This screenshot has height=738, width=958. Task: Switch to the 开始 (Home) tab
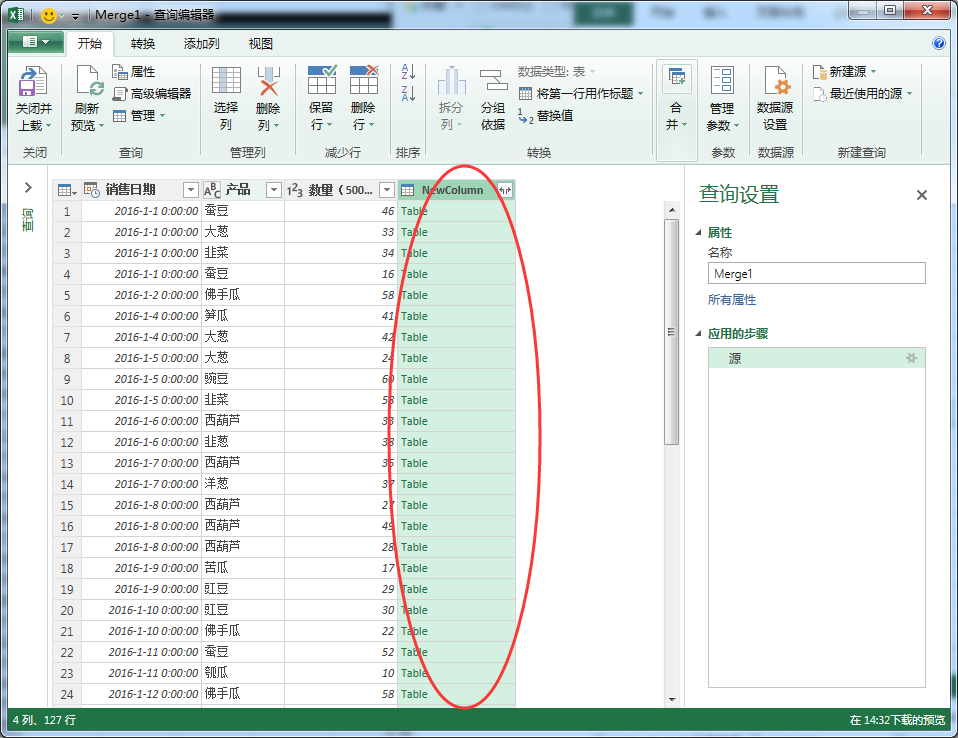pyautogui.click(x=90, y=43)
